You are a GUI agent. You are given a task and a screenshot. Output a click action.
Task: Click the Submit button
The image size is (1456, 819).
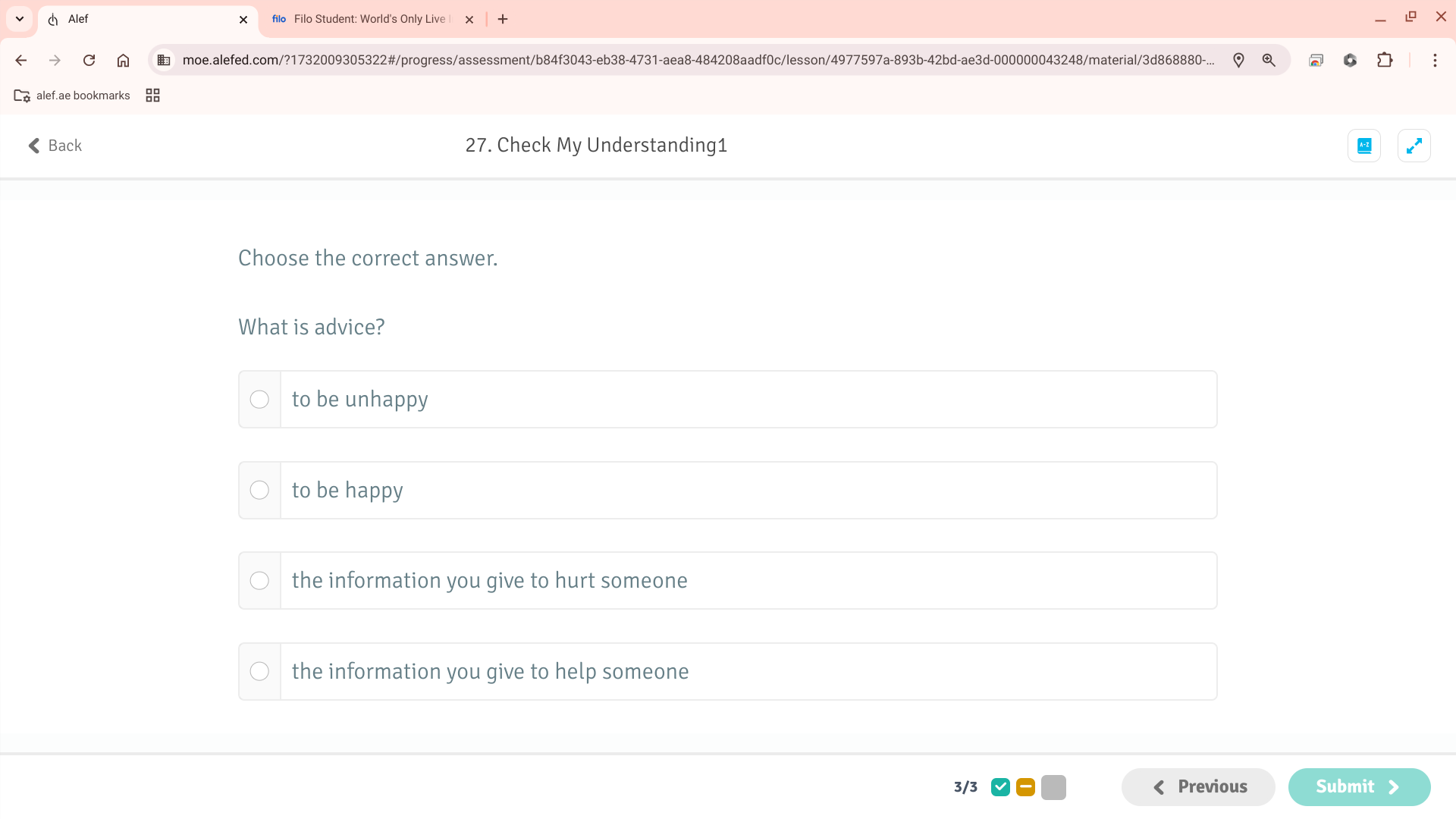(1358, 787)
